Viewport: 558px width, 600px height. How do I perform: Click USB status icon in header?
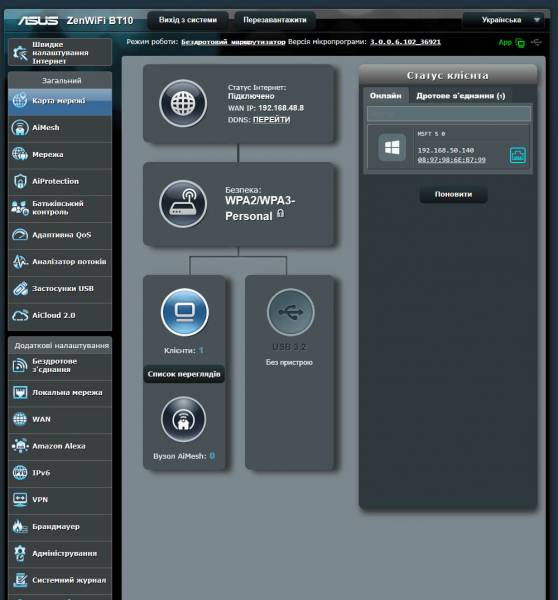tap(536, 42)
